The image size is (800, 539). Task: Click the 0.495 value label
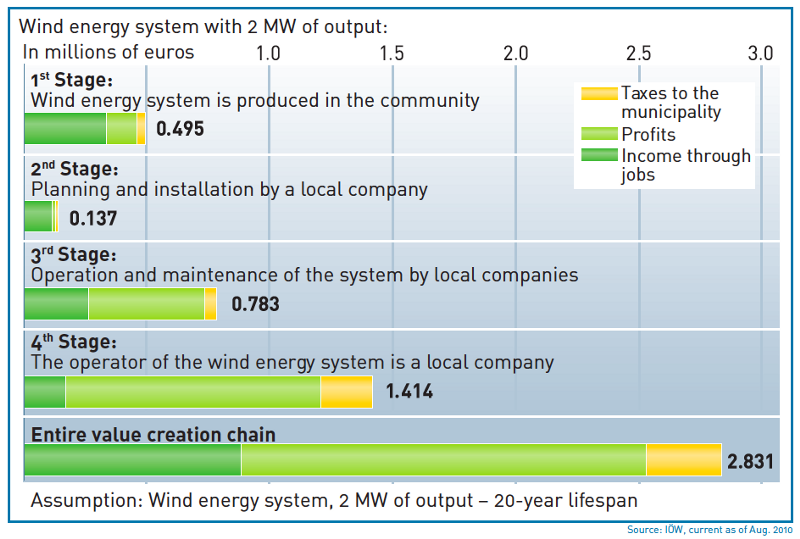[x=180, y=129]
